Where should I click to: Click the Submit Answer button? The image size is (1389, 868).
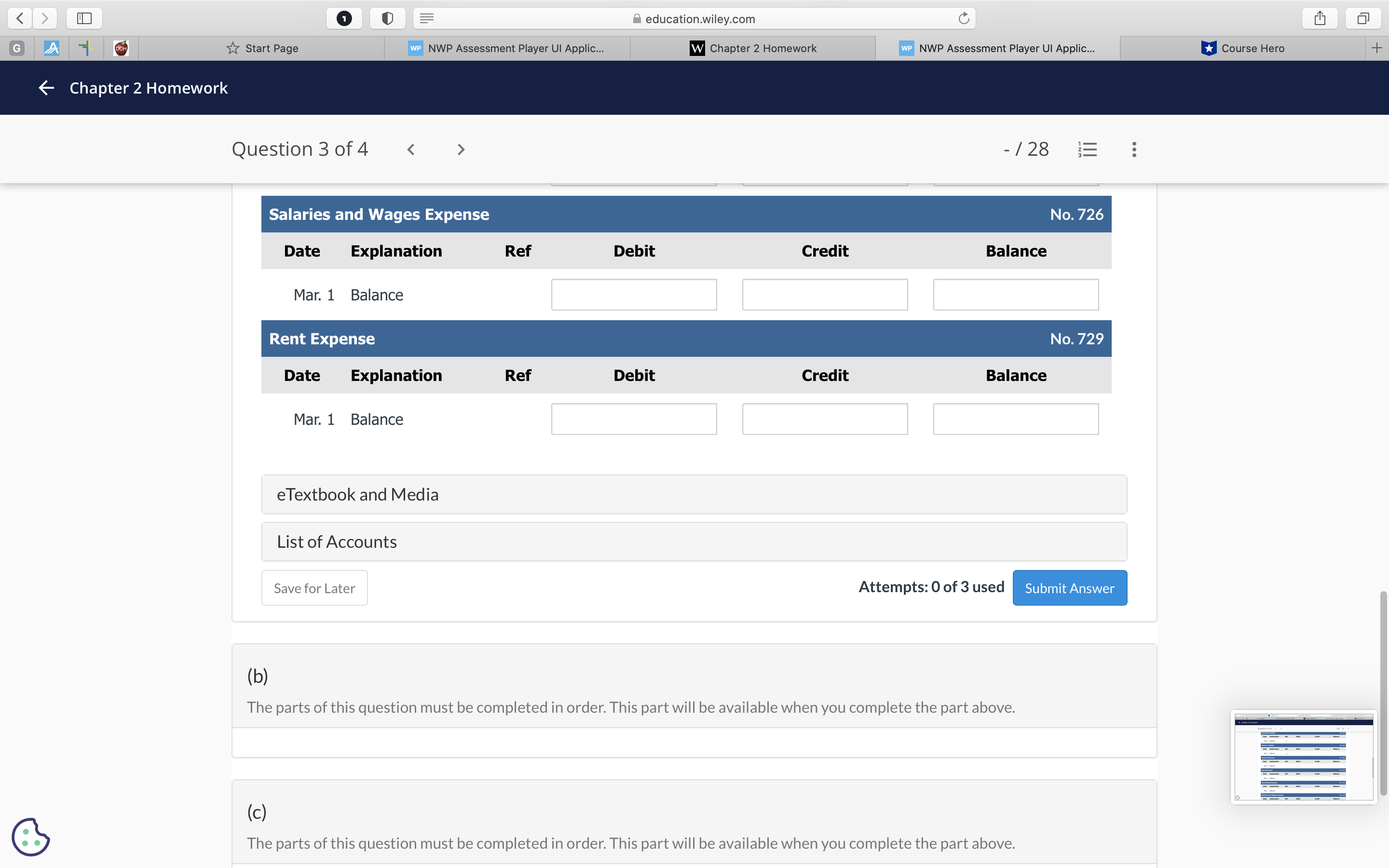click(x=1069, y=588)
